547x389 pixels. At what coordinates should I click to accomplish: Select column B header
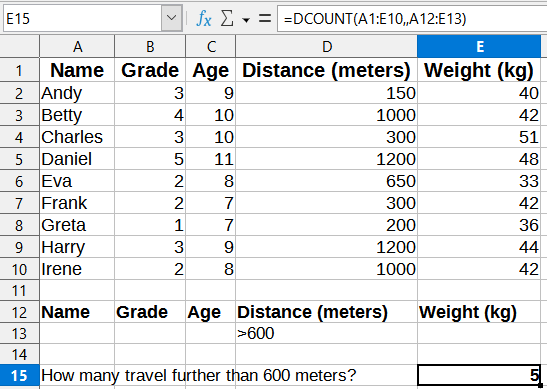150,46
